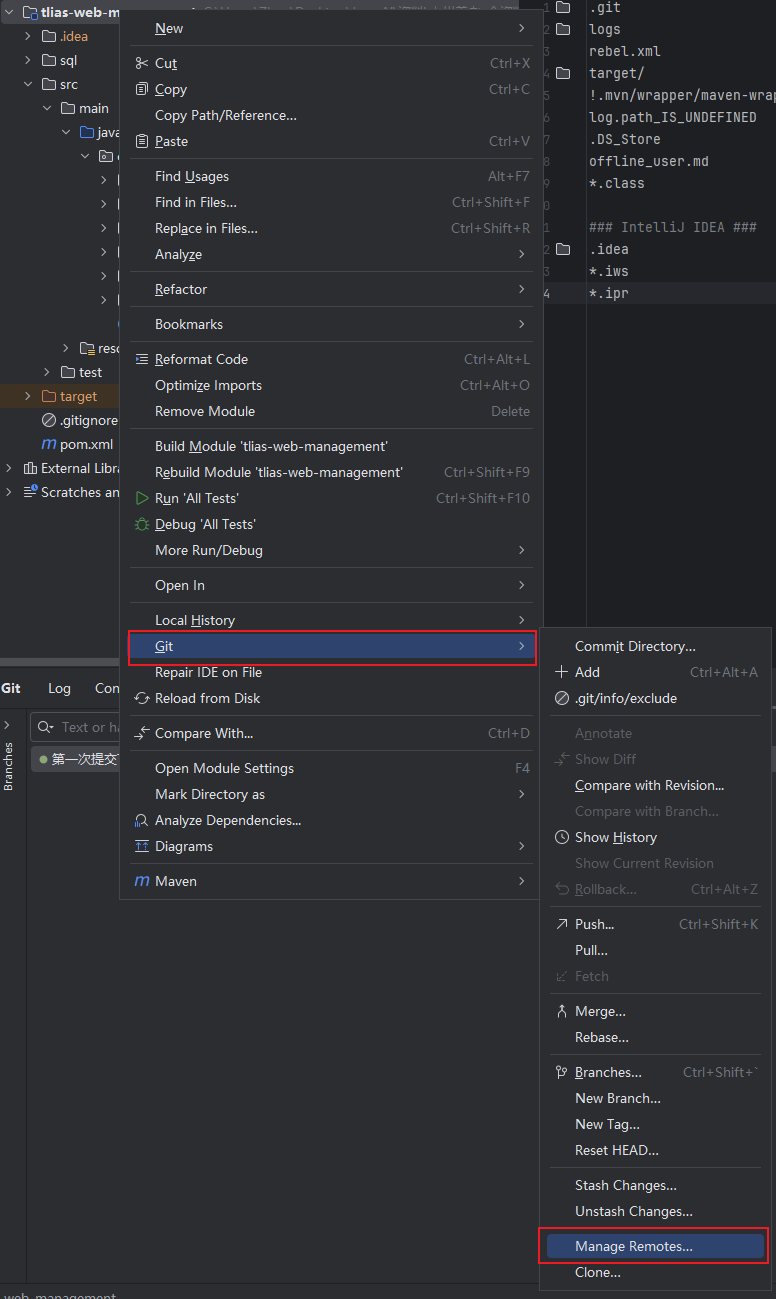Click the search icon in Git log
776x1299 pixels.
[x=45, y=727]
